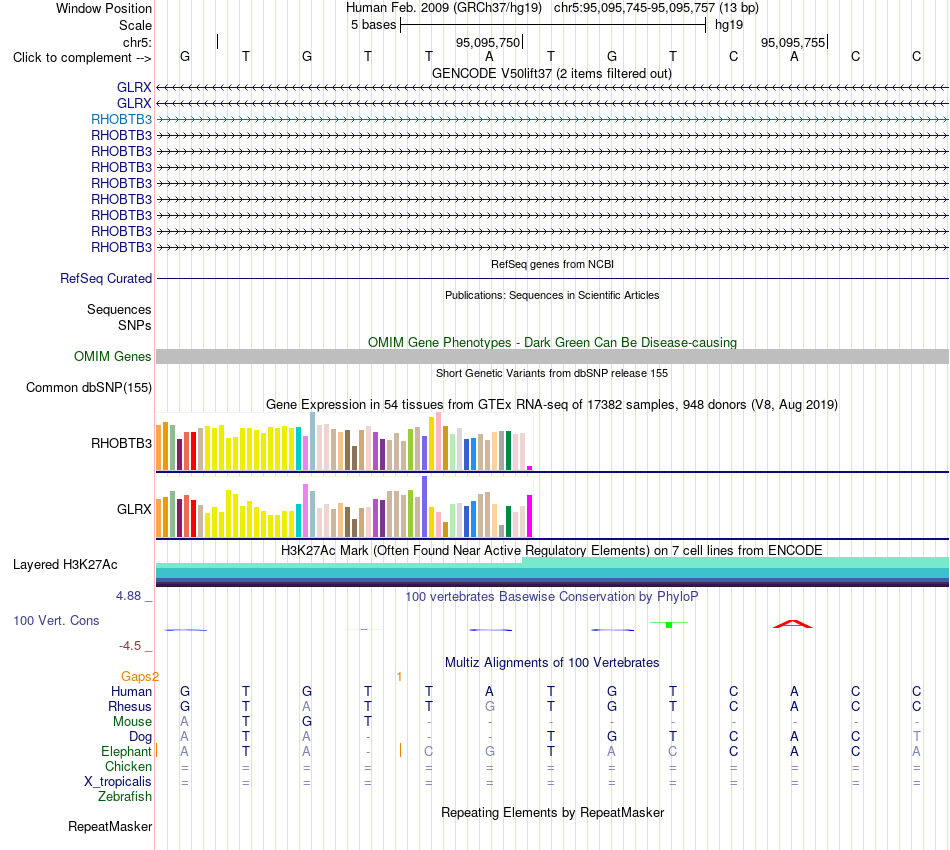Click the Rhesus species label

click(x=130, y=706)
